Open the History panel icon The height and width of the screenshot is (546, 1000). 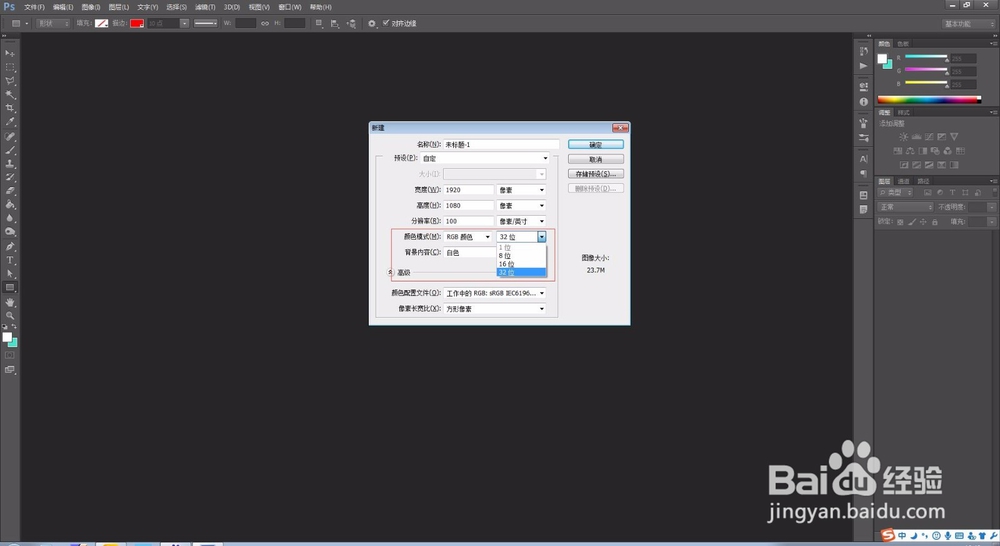pyautogui.click(x=864, y=52)
